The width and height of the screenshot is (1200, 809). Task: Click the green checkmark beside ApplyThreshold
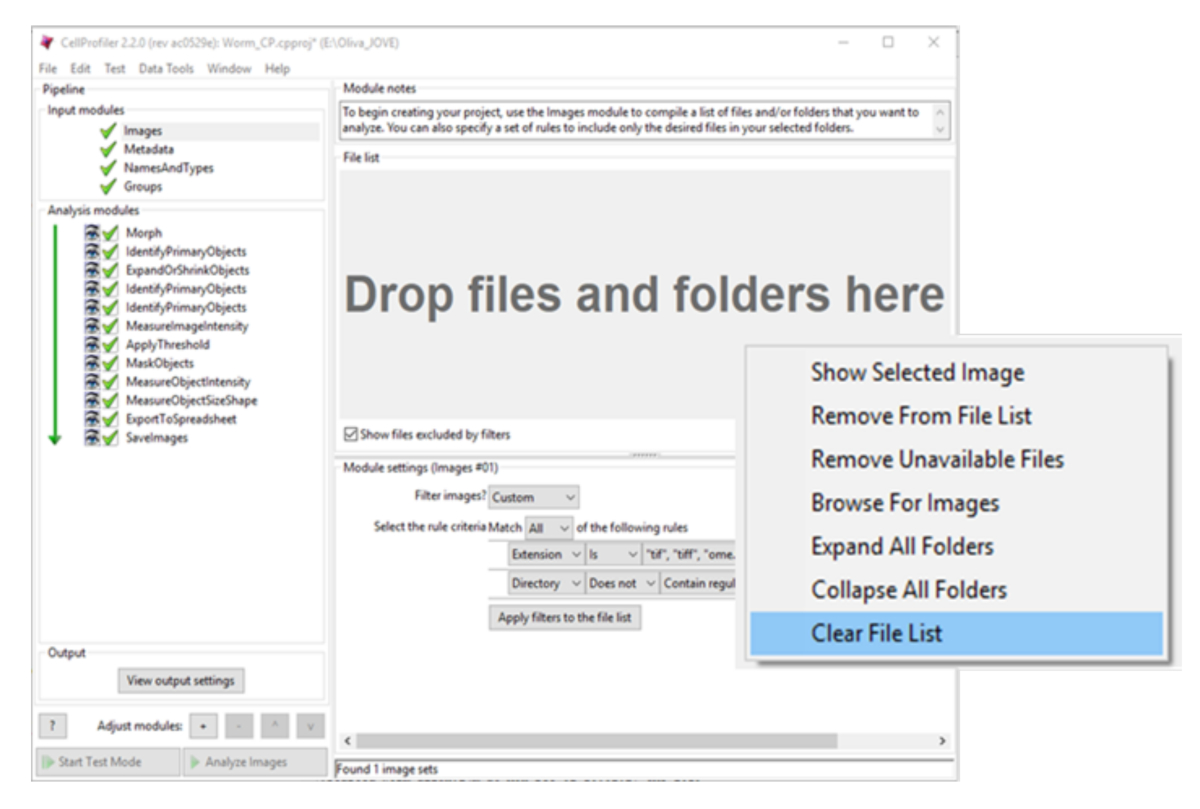(110, 345)
